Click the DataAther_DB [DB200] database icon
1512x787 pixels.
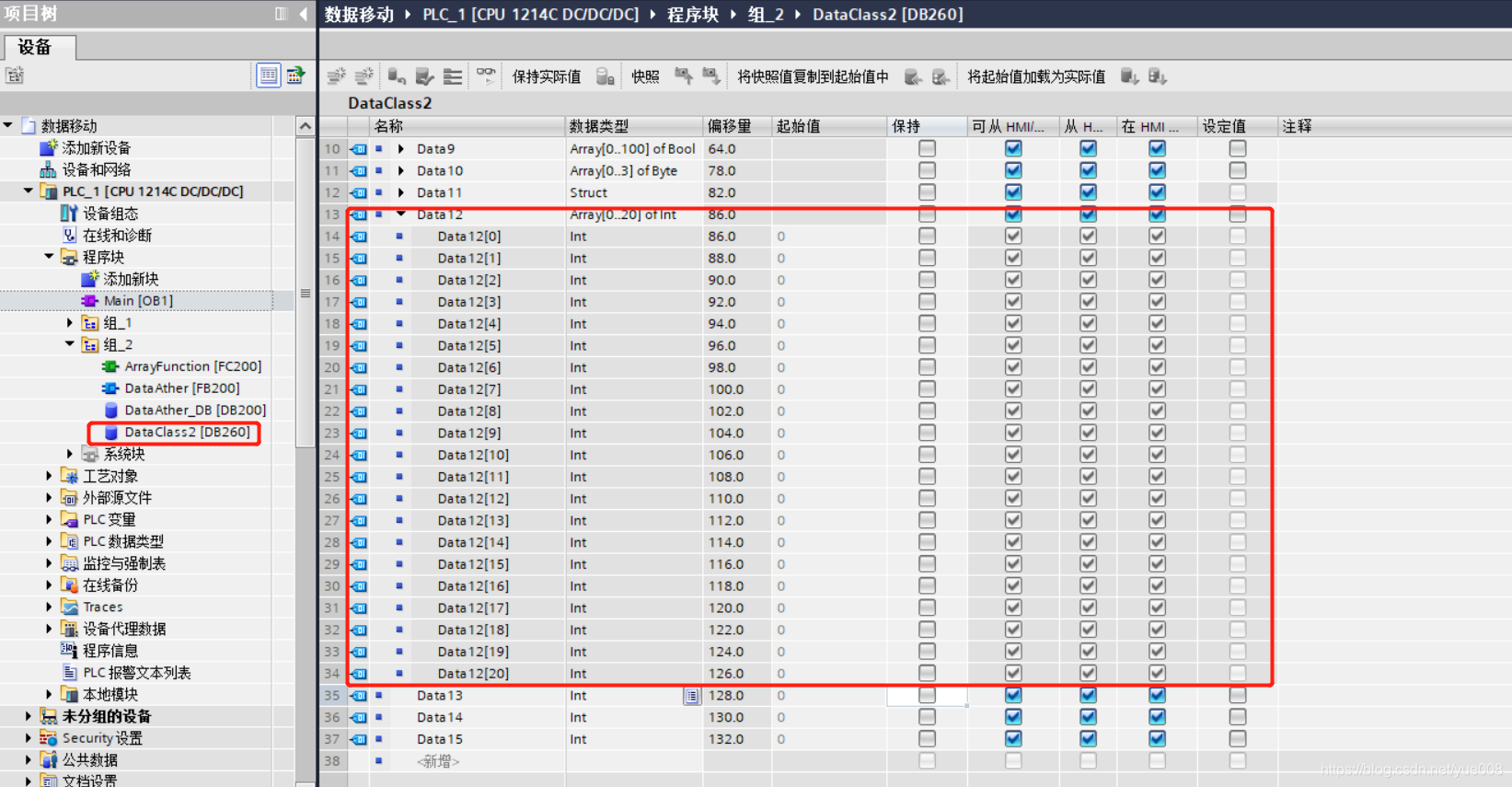point(111,411)
